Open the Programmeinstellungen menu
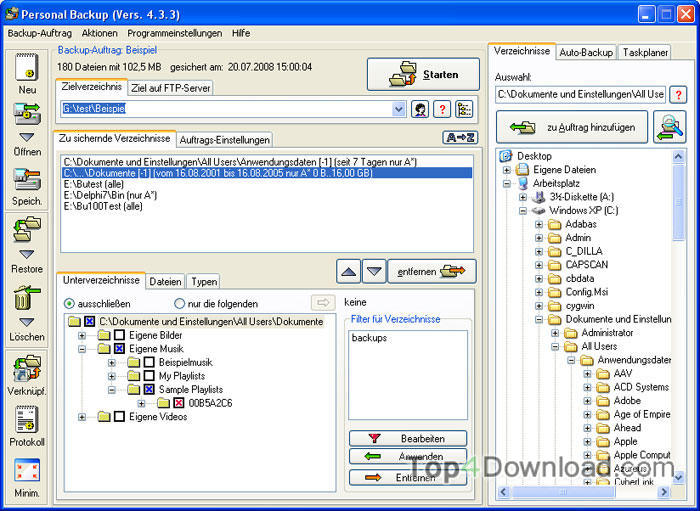This screenshot has width=700, height=511. [175, 33]
